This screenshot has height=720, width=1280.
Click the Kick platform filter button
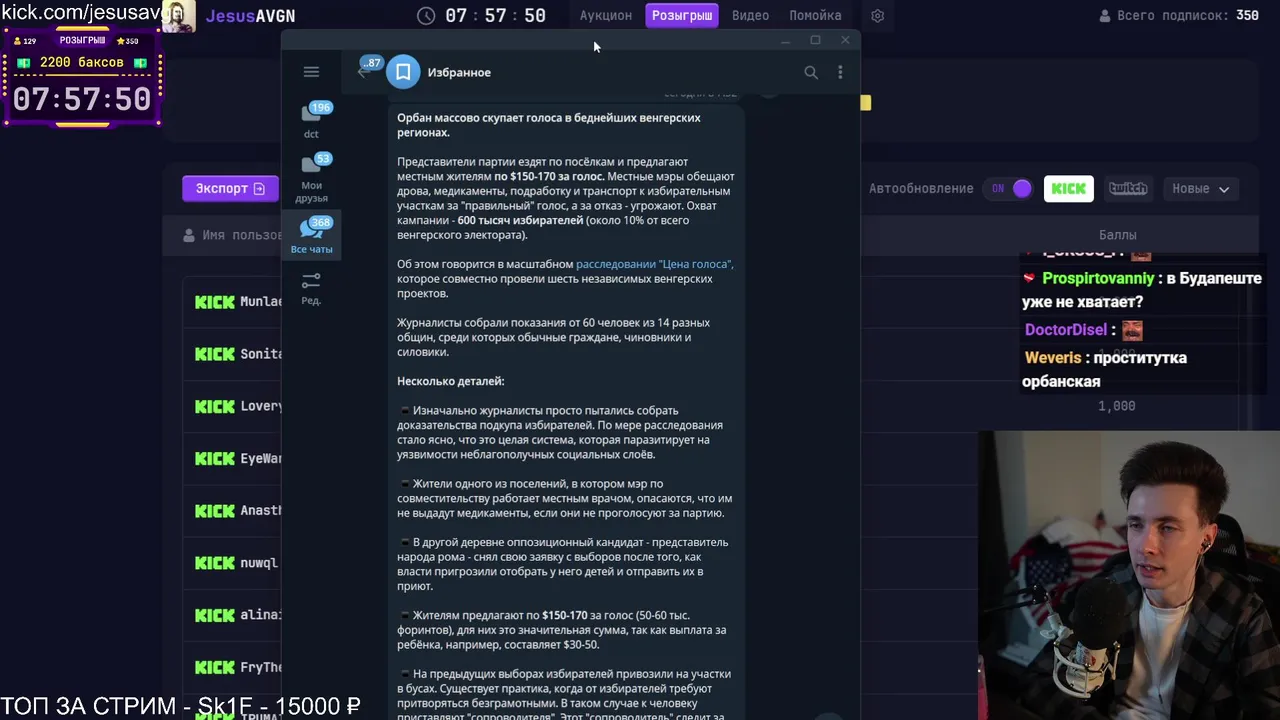(1068, 188)
